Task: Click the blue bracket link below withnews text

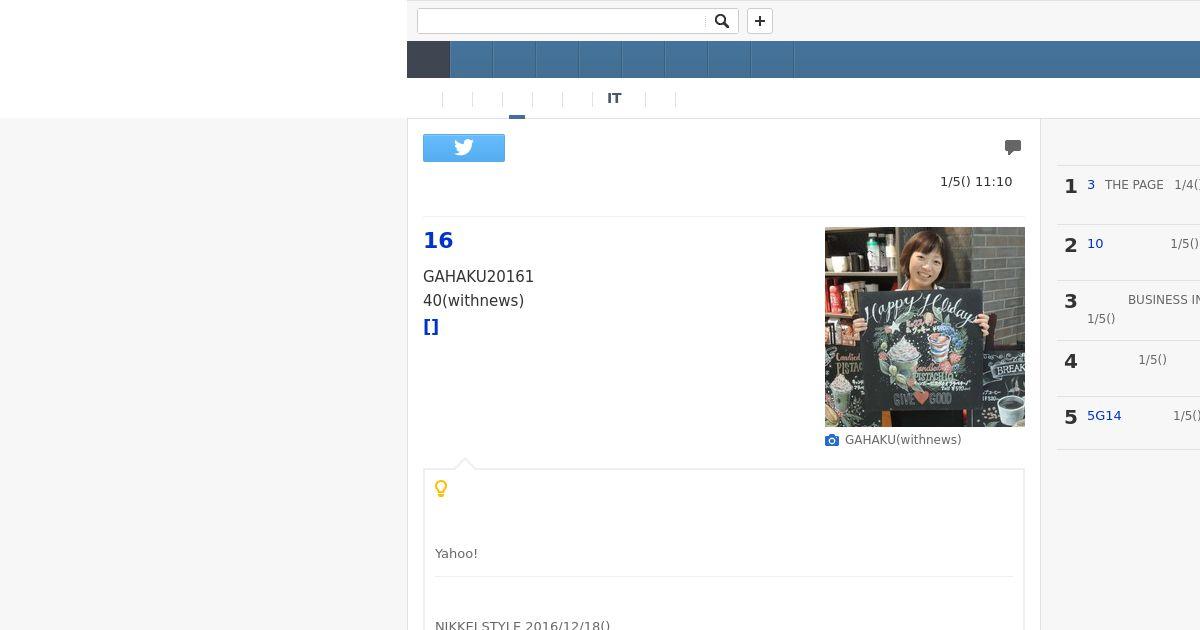Action: pyautogui.click(x=431, y=327)
